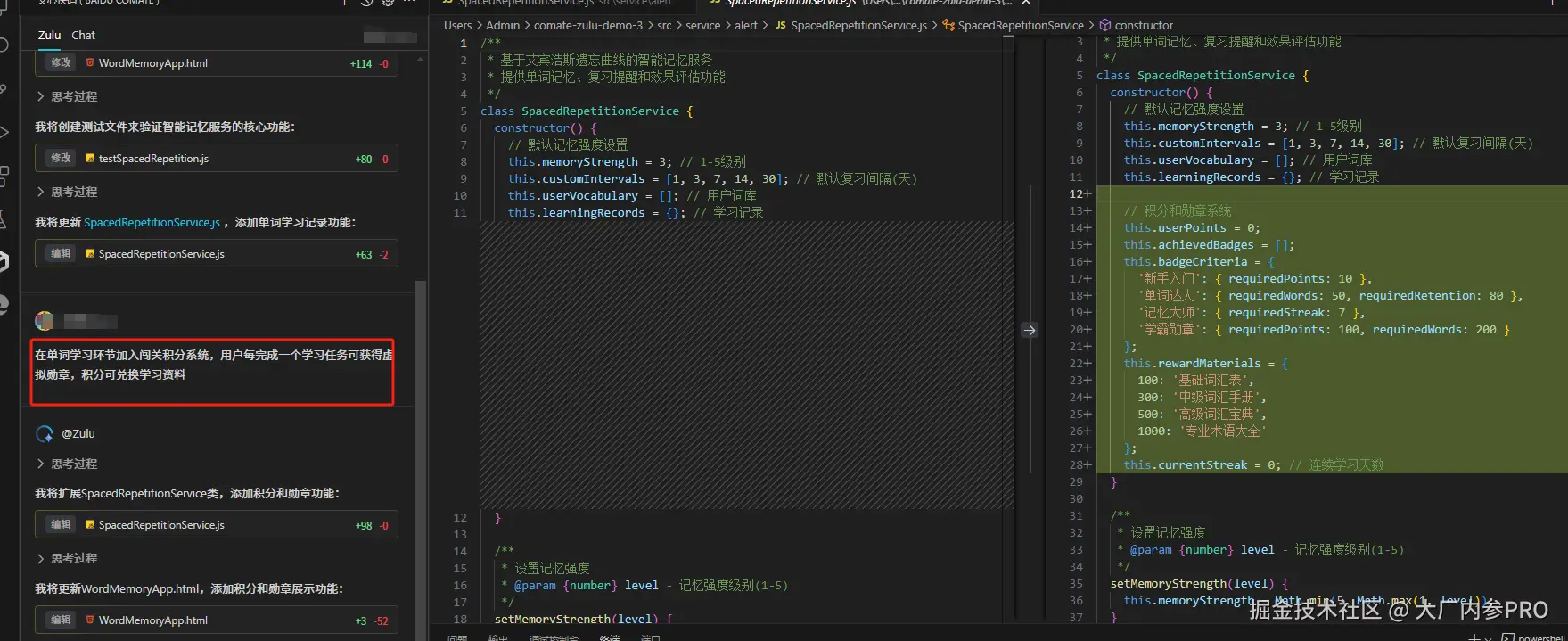This screenshot has height=641, width=1568.
Task: Switch to the Zulu tab
Action: 49,35
